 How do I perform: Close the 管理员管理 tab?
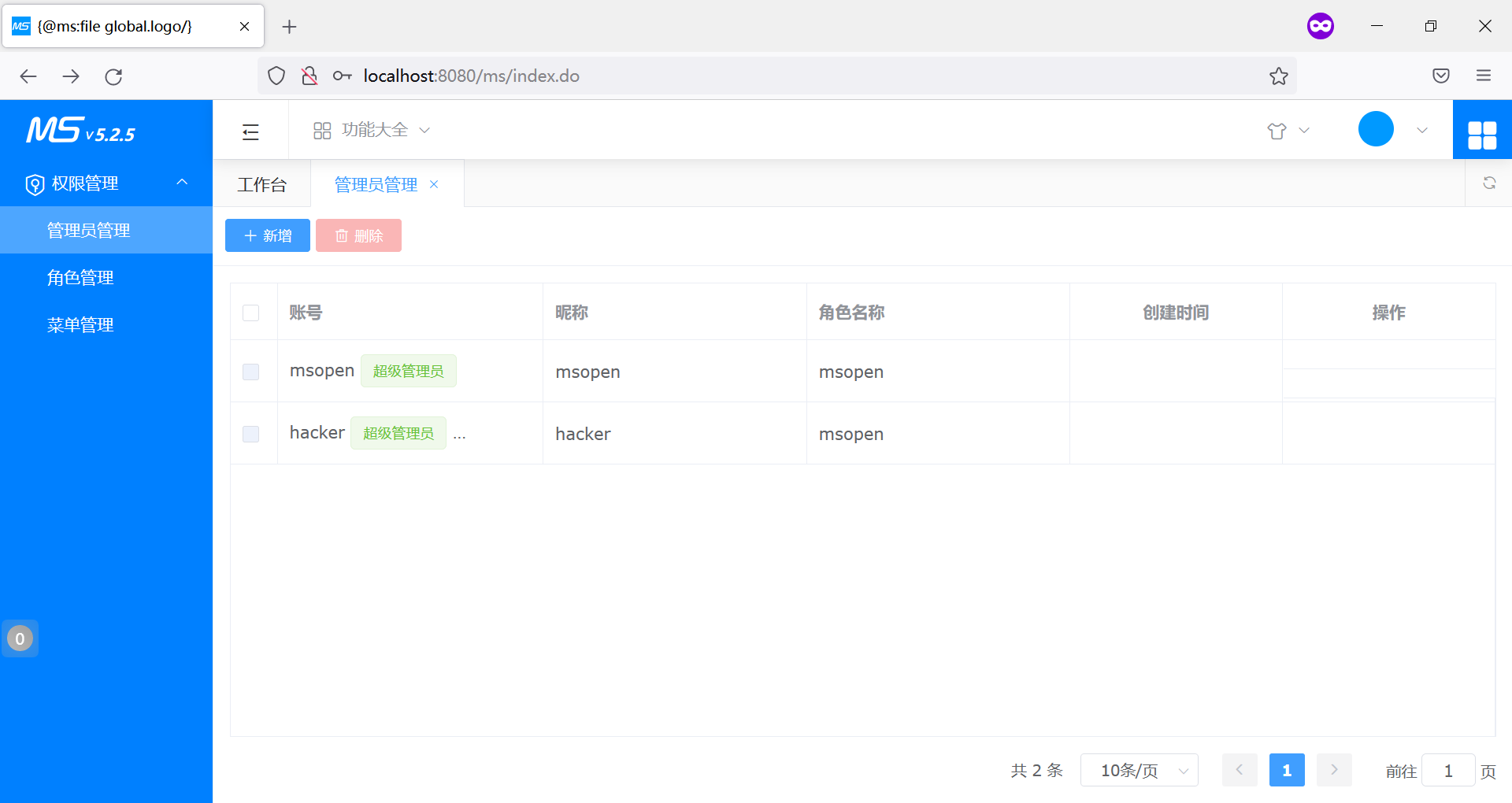click(x=434, y=184)
